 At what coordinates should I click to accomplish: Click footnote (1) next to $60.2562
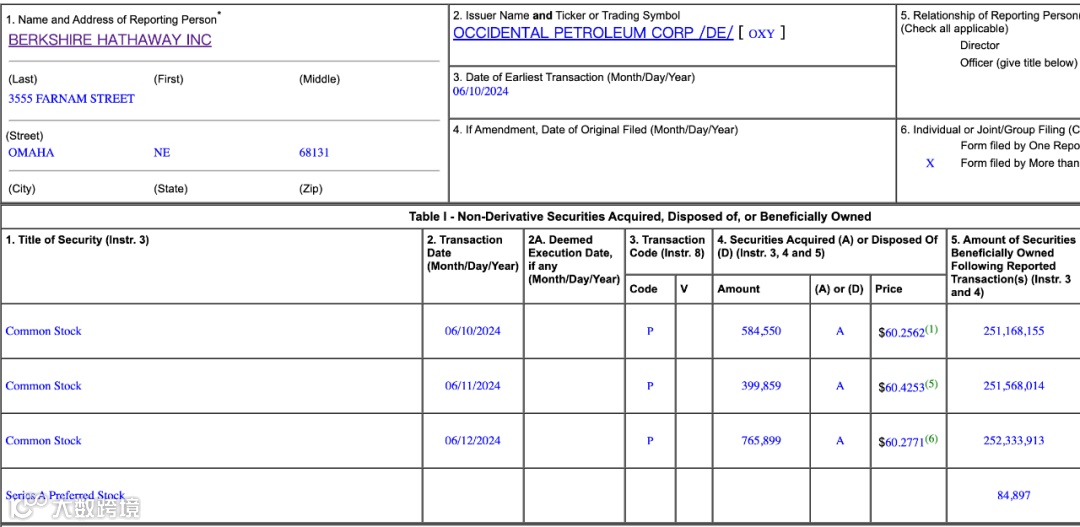[x=931, y=329]
